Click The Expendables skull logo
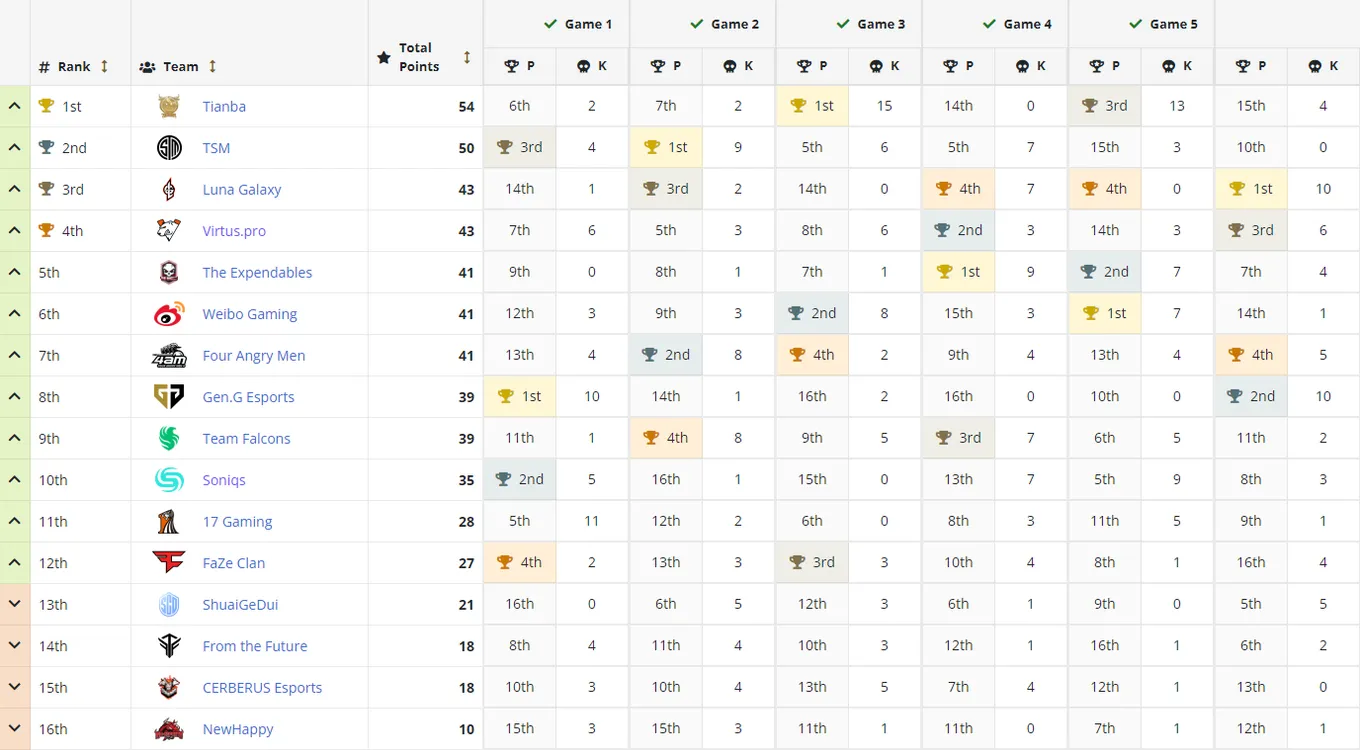This screenshot has height=750, width=1360. point(169,272)
